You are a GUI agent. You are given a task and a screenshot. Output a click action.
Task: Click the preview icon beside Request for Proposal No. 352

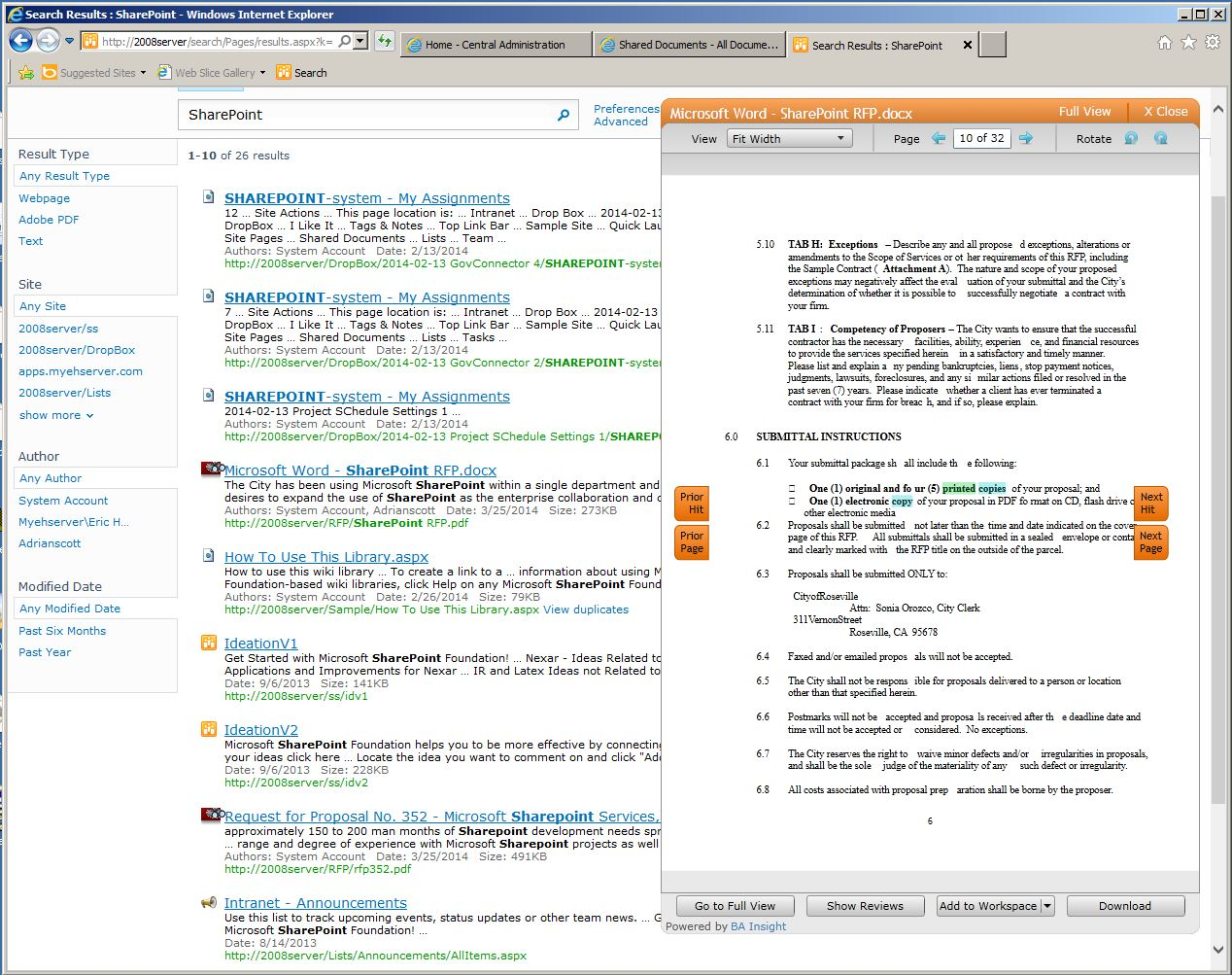[x=212, y=815]
